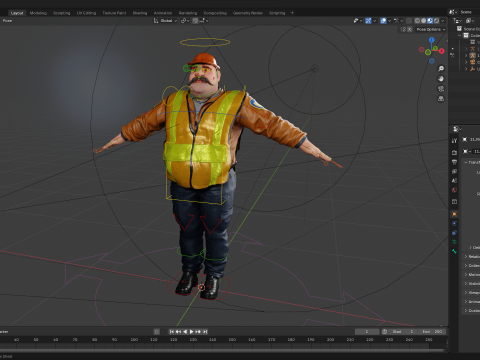Add a new workspace with plus button
Image resolution: width=480 pixels, height=360 pixels.
pos(292,13)
